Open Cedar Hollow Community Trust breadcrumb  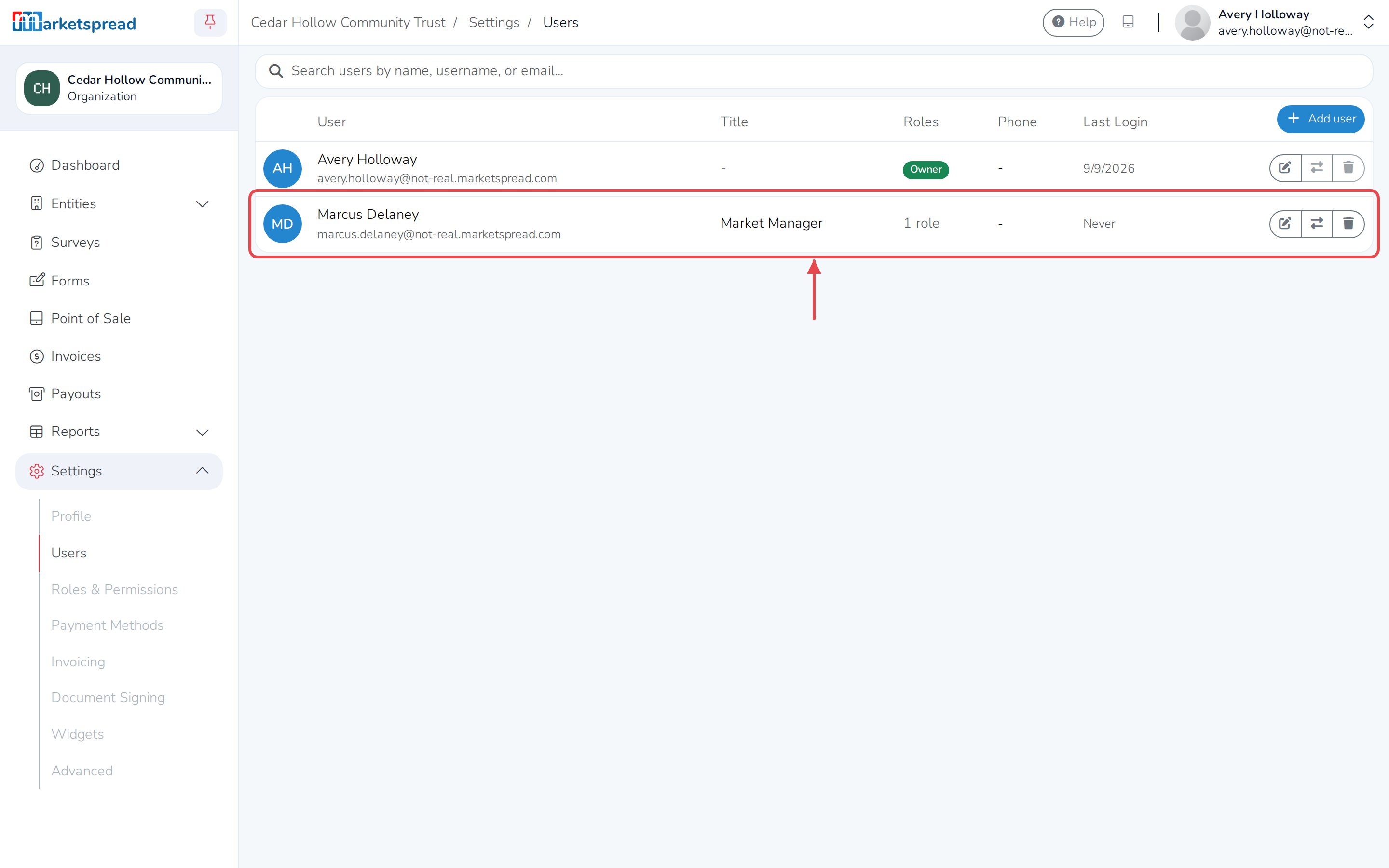(x=348, y=22)
